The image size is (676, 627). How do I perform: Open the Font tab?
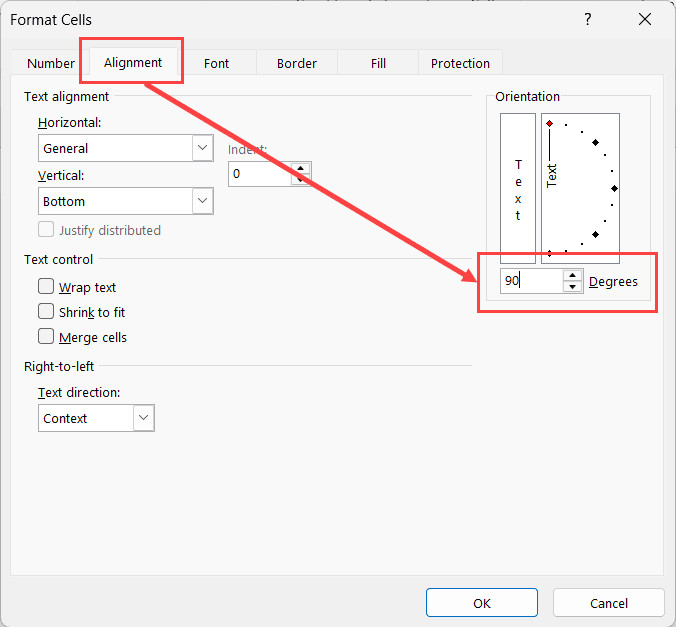coord(216,63)
